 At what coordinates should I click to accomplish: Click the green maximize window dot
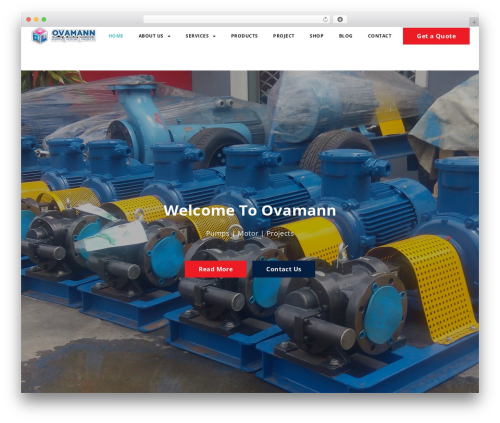click(44, 19)
